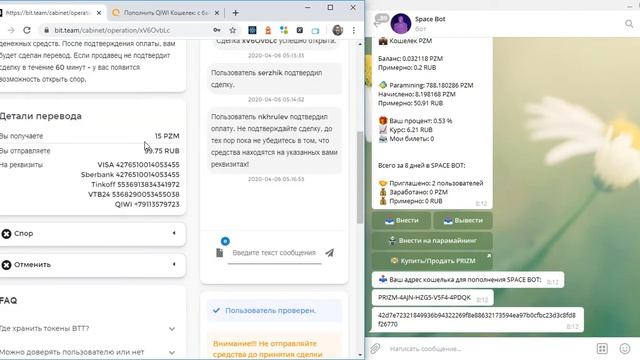This screenshot has height=360, width=640.
Task: Expand the Отменить section
Action: [x=93, y=264]
